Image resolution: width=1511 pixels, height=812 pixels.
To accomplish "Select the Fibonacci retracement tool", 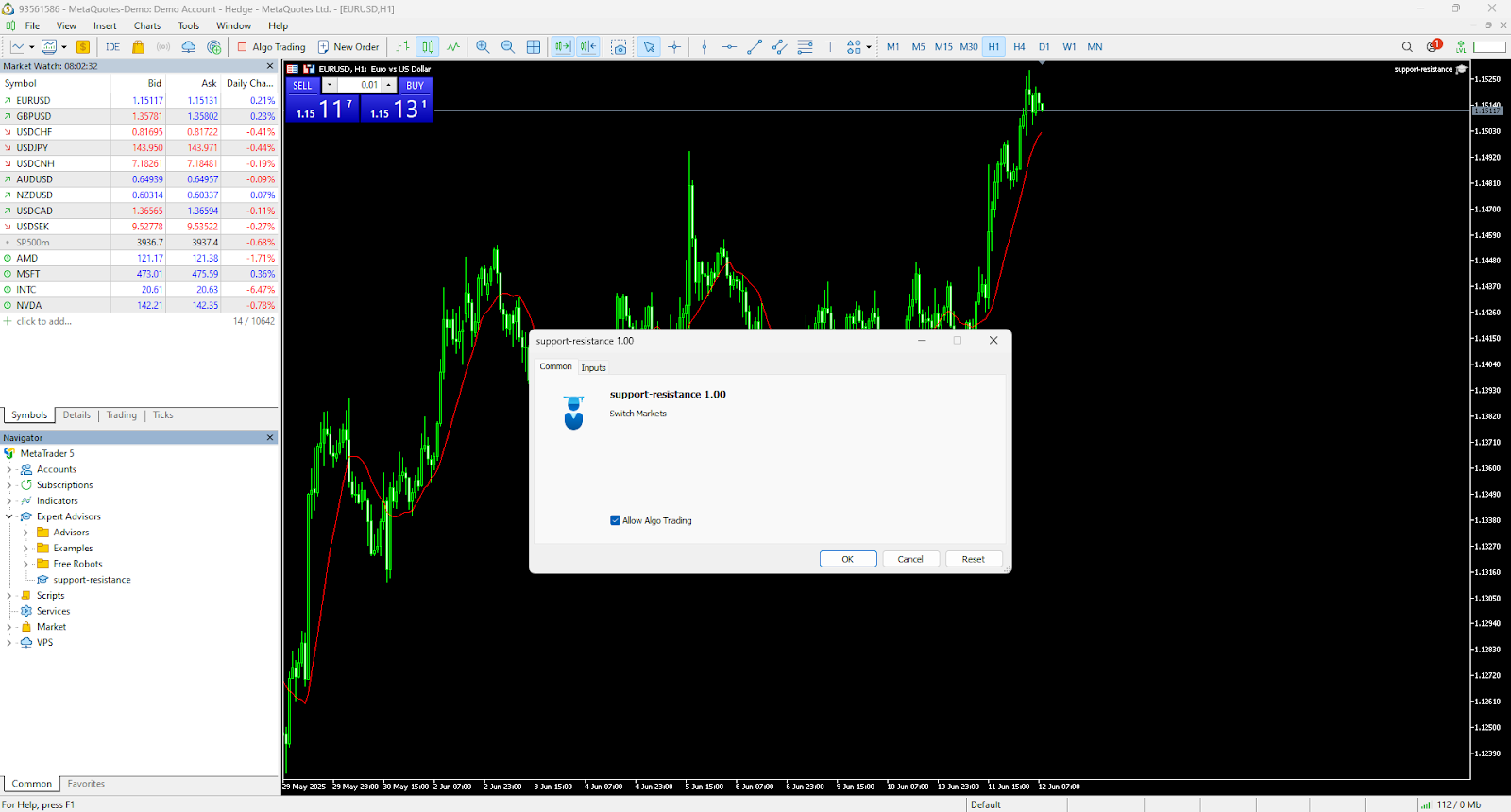I will (805, 47).
